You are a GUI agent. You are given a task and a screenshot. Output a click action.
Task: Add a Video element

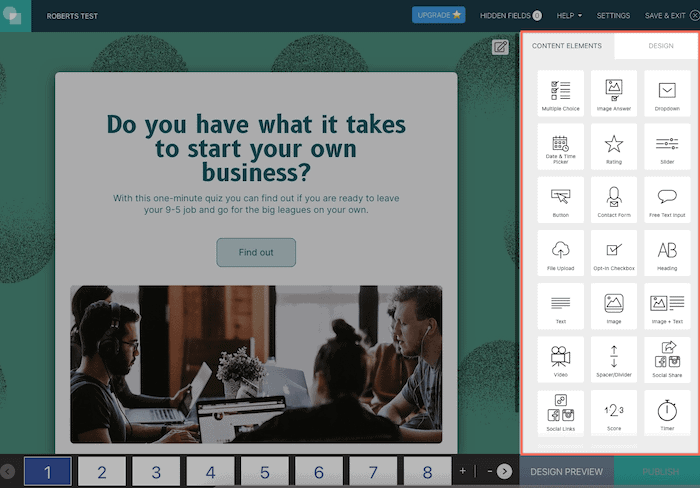coord(560,359)
